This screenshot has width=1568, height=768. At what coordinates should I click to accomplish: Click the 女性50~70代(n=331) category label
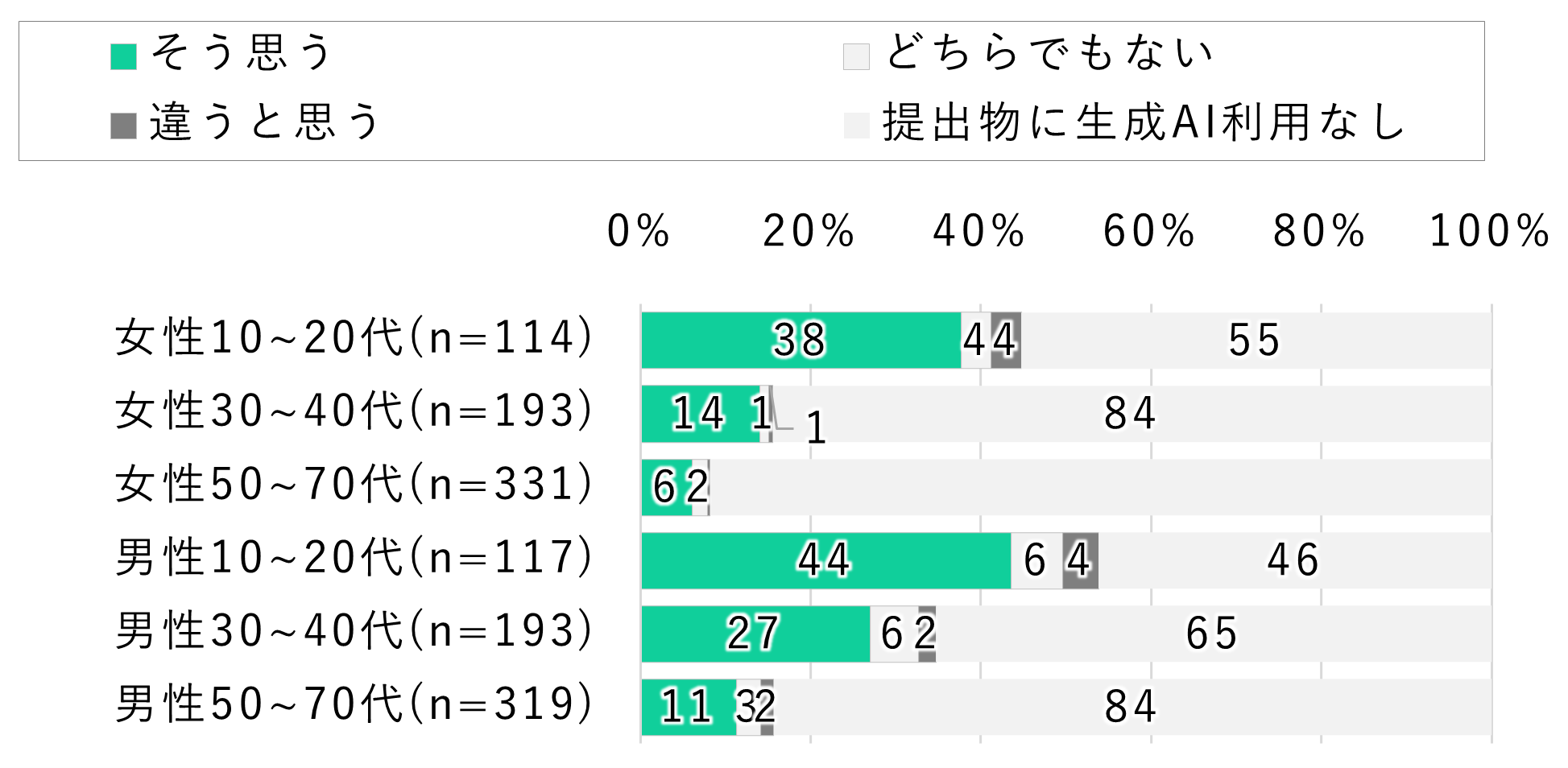354,485
